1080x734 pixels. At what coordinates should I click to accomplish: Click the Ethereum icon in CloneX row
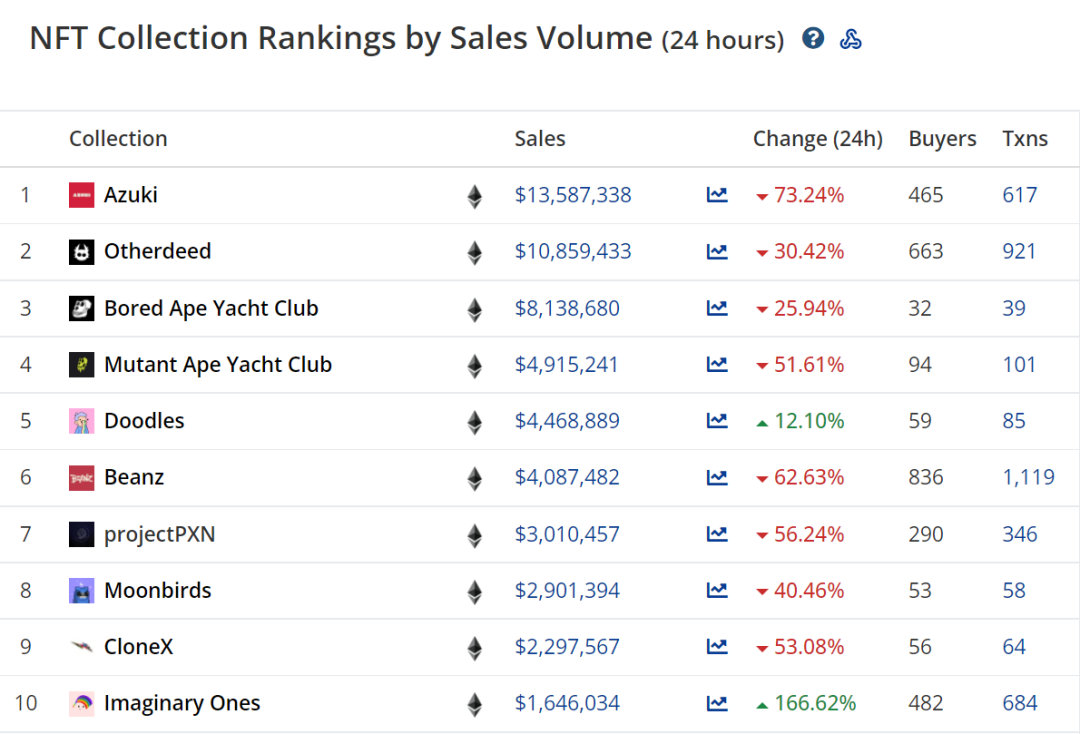(x=474, y=648)
